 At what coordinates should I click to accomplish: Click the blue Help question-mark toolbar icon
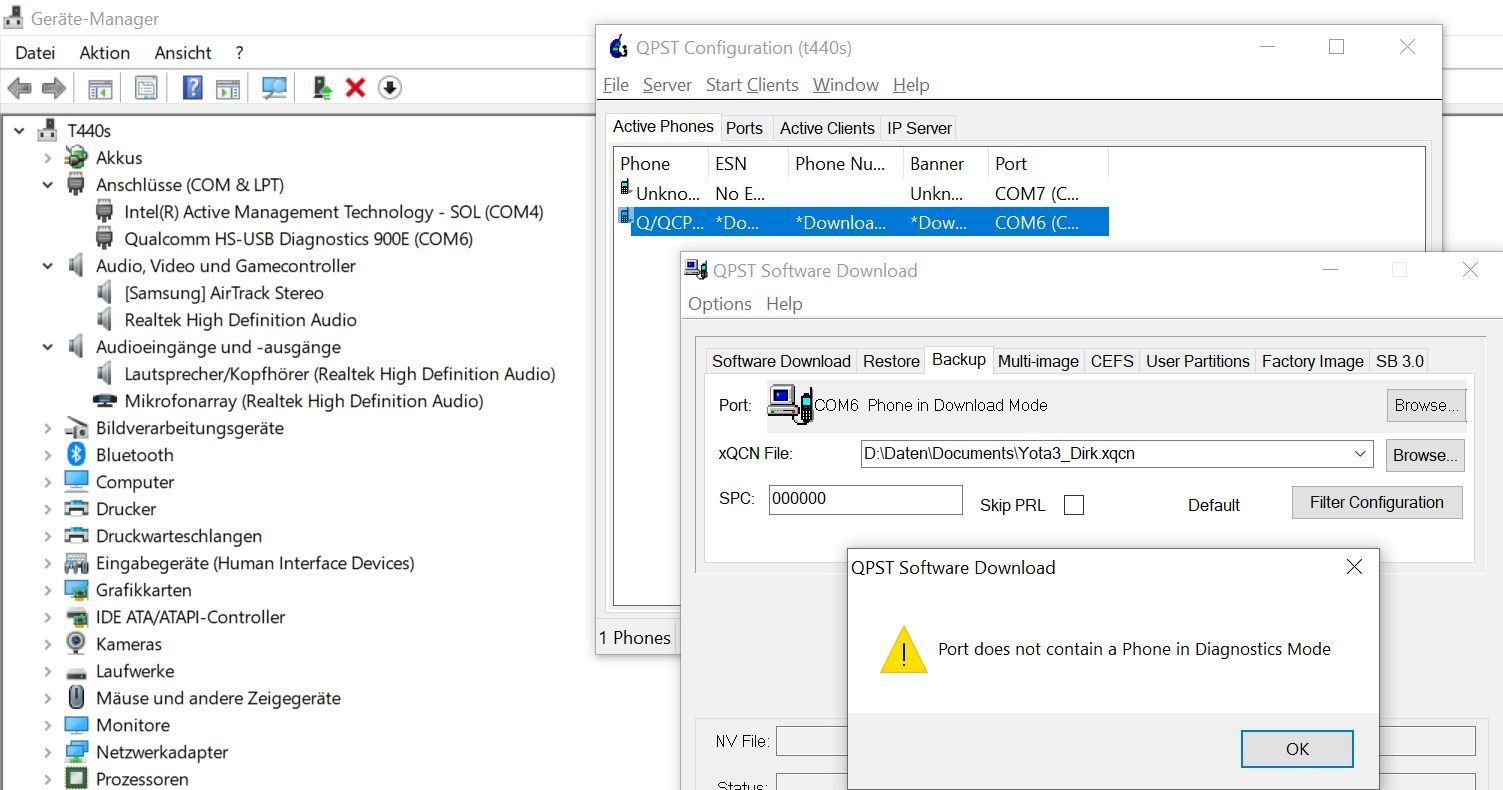click(193, 88)
